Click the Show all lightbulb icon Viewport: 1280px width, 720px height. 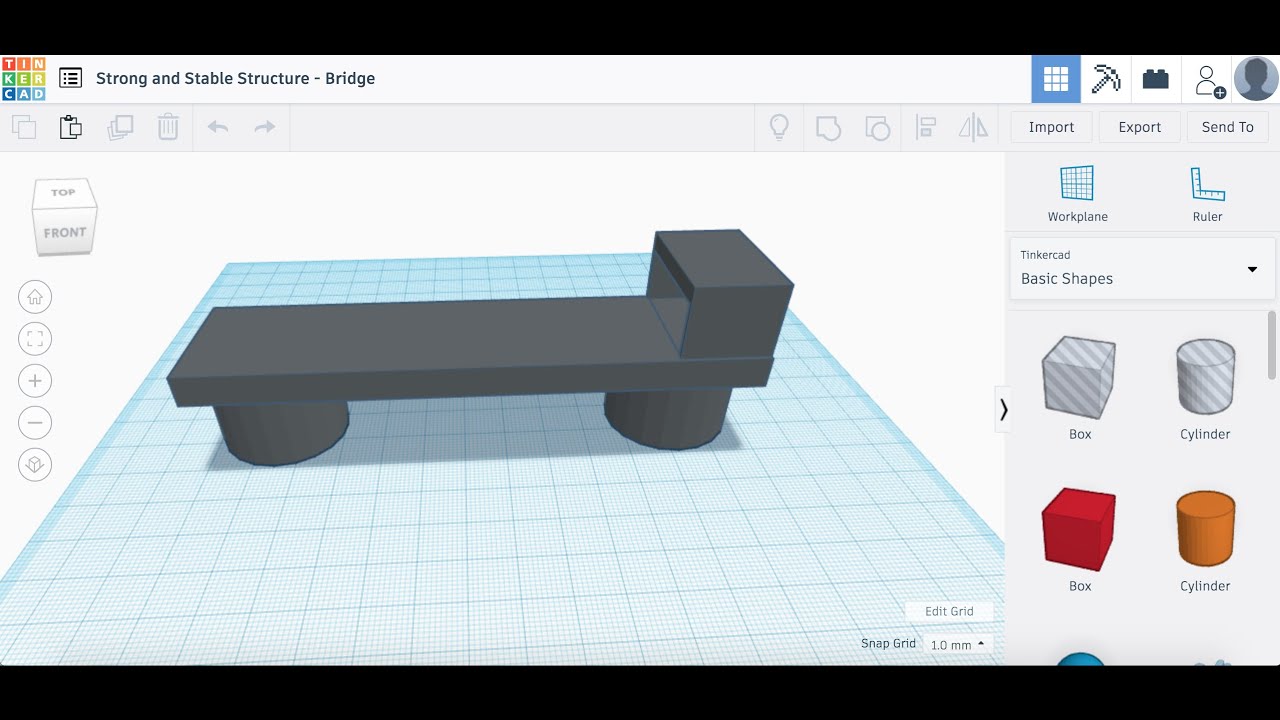coord(779,127)
